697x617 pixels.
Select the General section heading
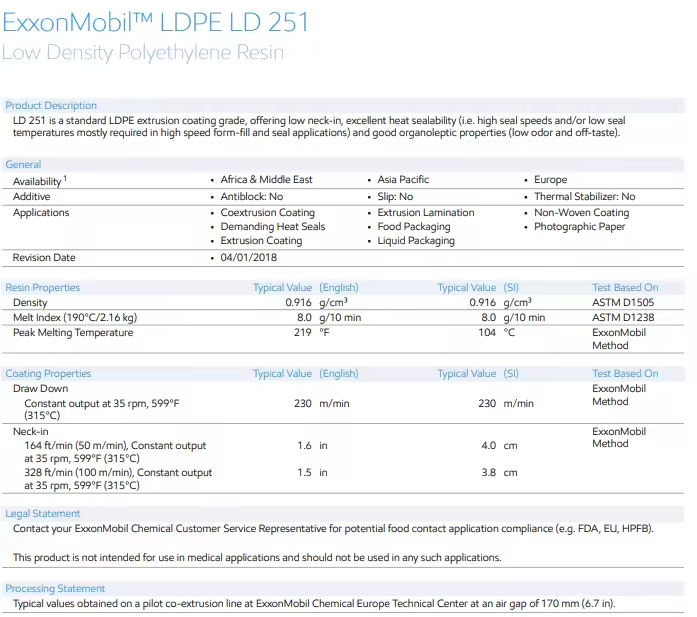click(23, 164)
